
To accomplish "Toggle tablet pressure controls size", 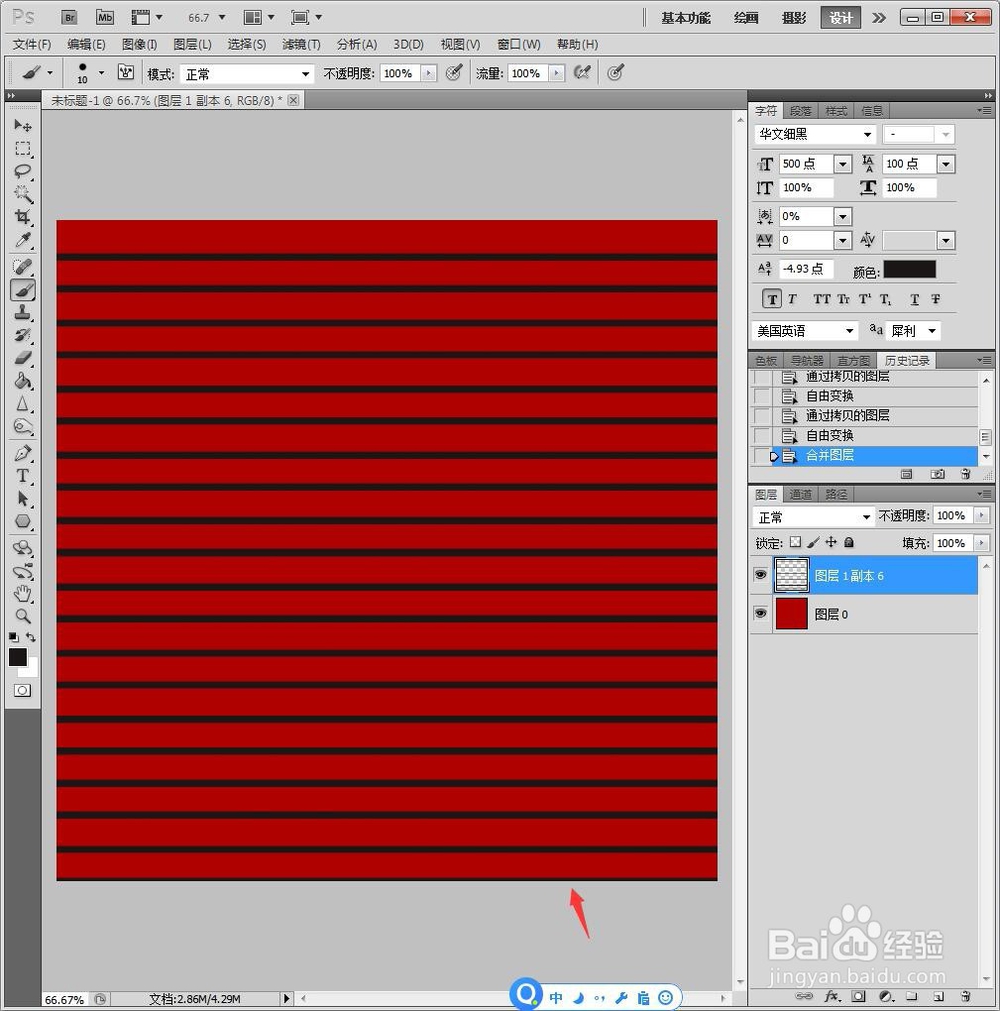I will pyautogui.click(x=615, y=73).
